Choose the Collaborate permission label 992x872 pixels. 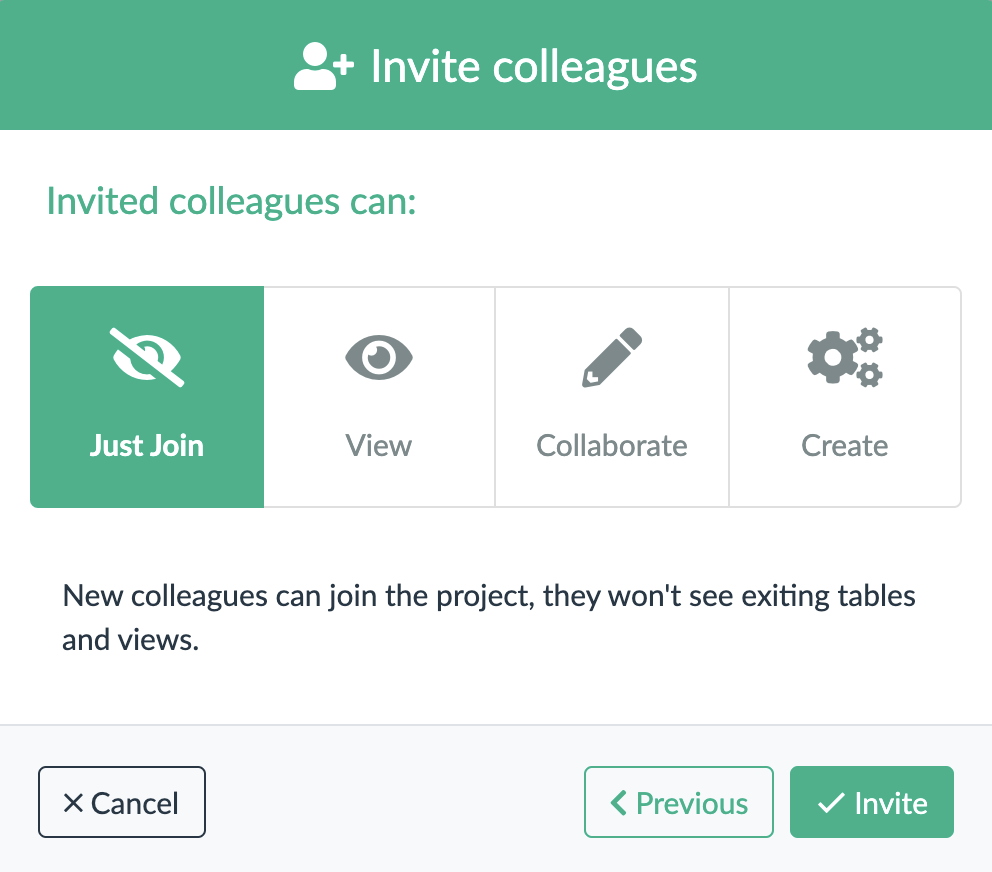coord(612,445)
